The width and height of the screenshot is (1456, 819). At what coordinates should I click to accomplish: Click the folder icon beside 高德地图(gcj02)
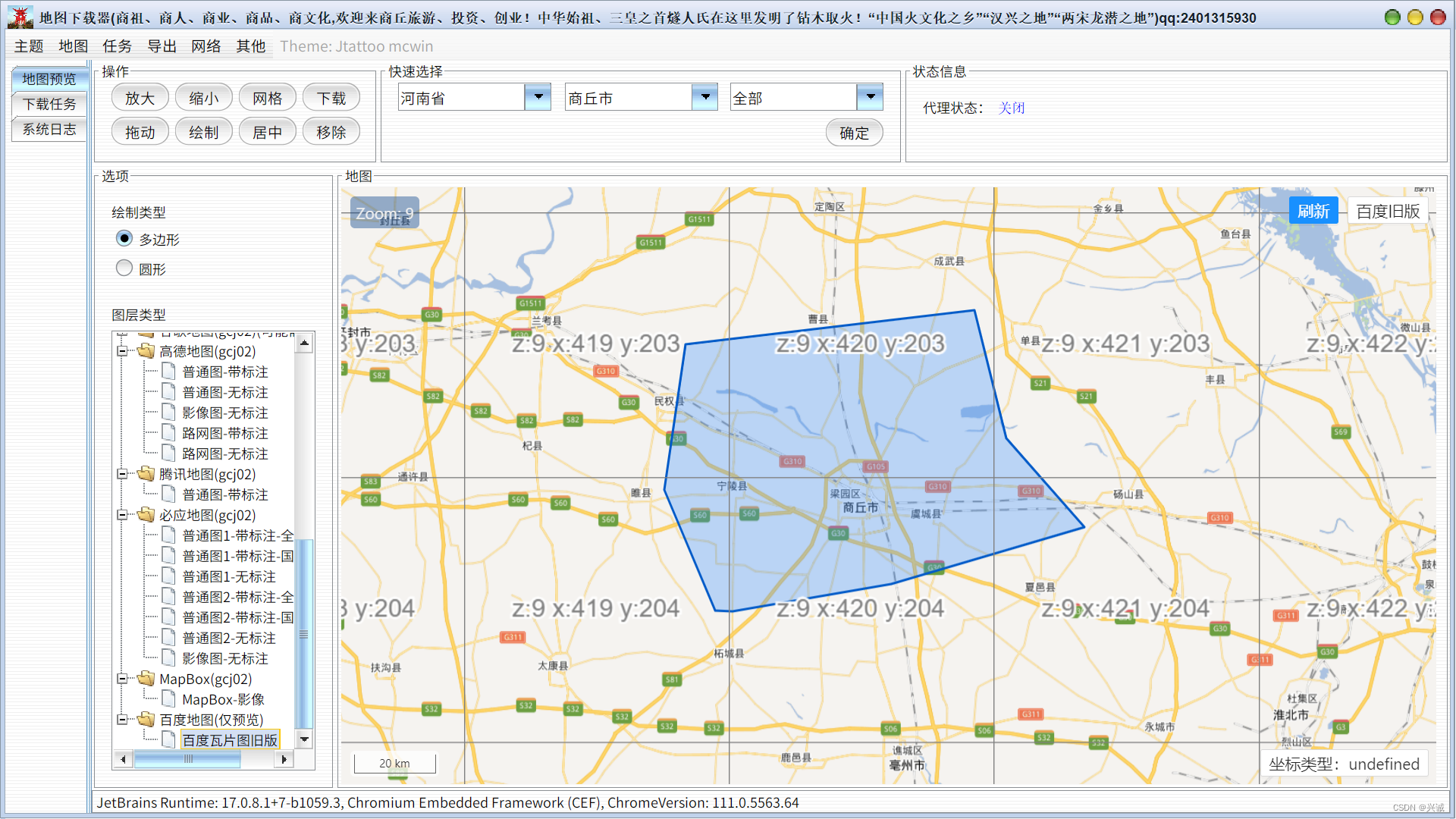tap(146, 351)
